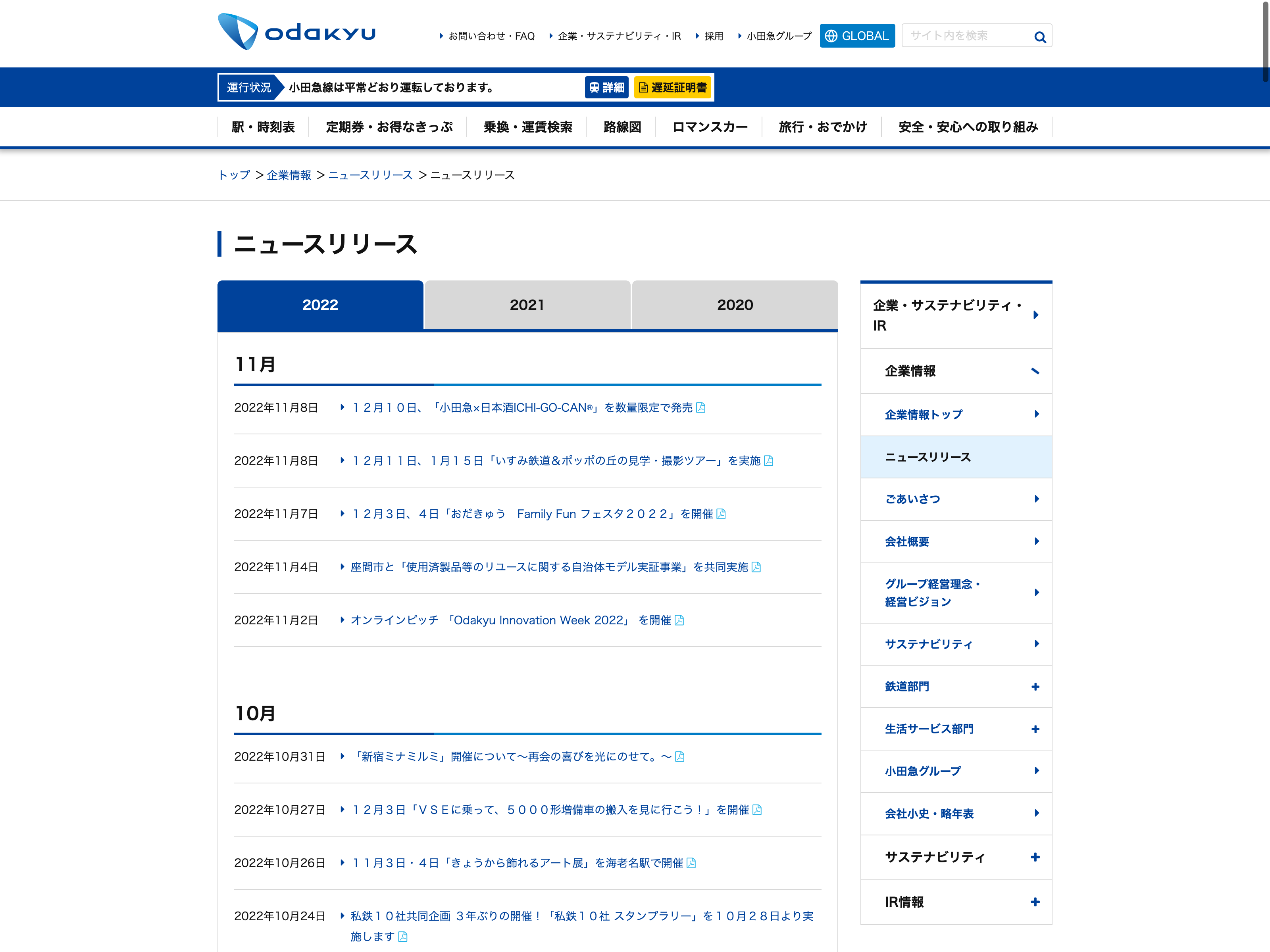Viewport: 1270px width, 952px height.
Task: Collapse the 企業情報 sidebar section
Action: (x=1035, y=371)
